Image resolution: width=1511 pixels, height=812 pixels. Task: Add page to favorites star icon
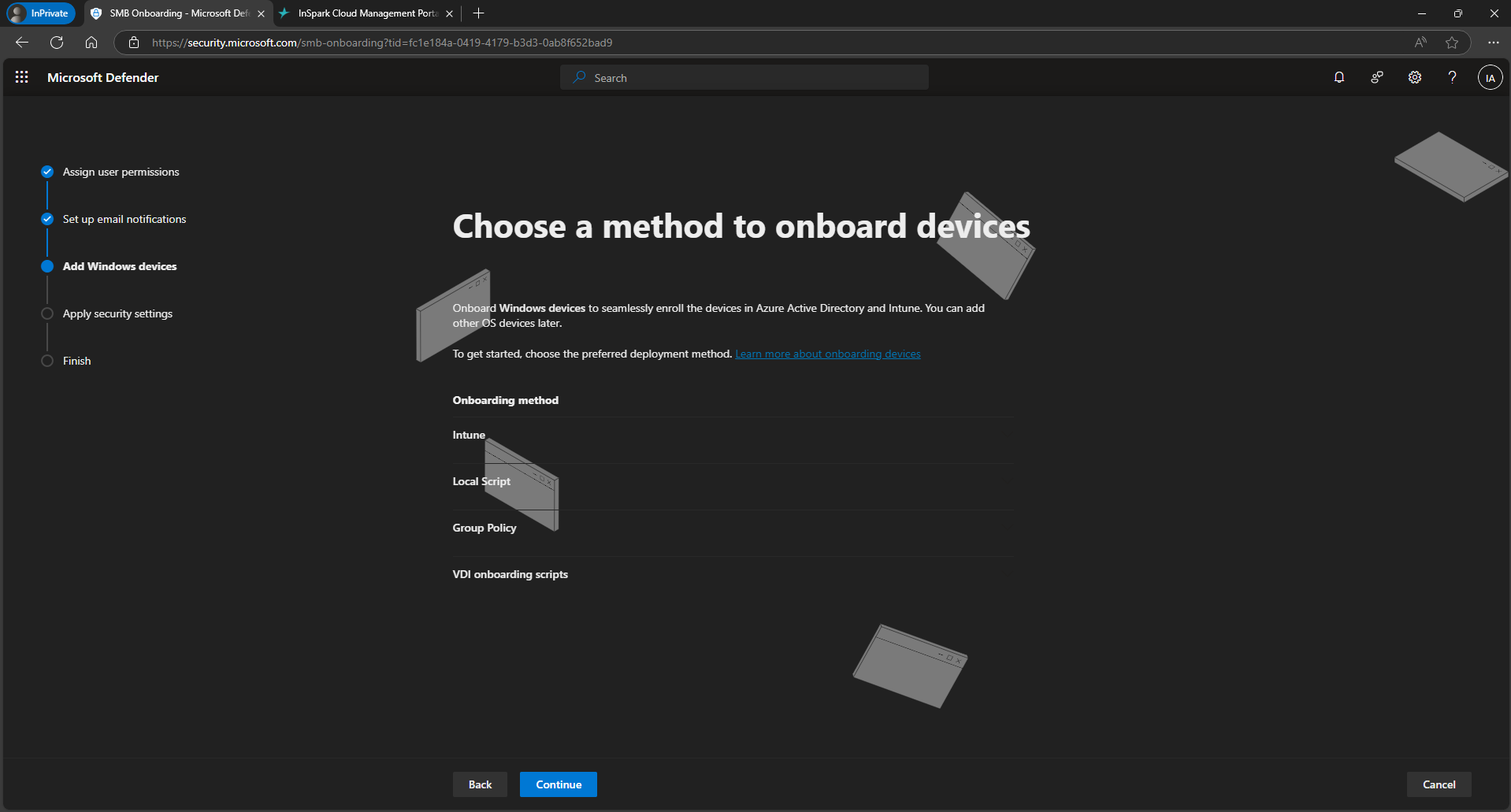click(1452, 43)
